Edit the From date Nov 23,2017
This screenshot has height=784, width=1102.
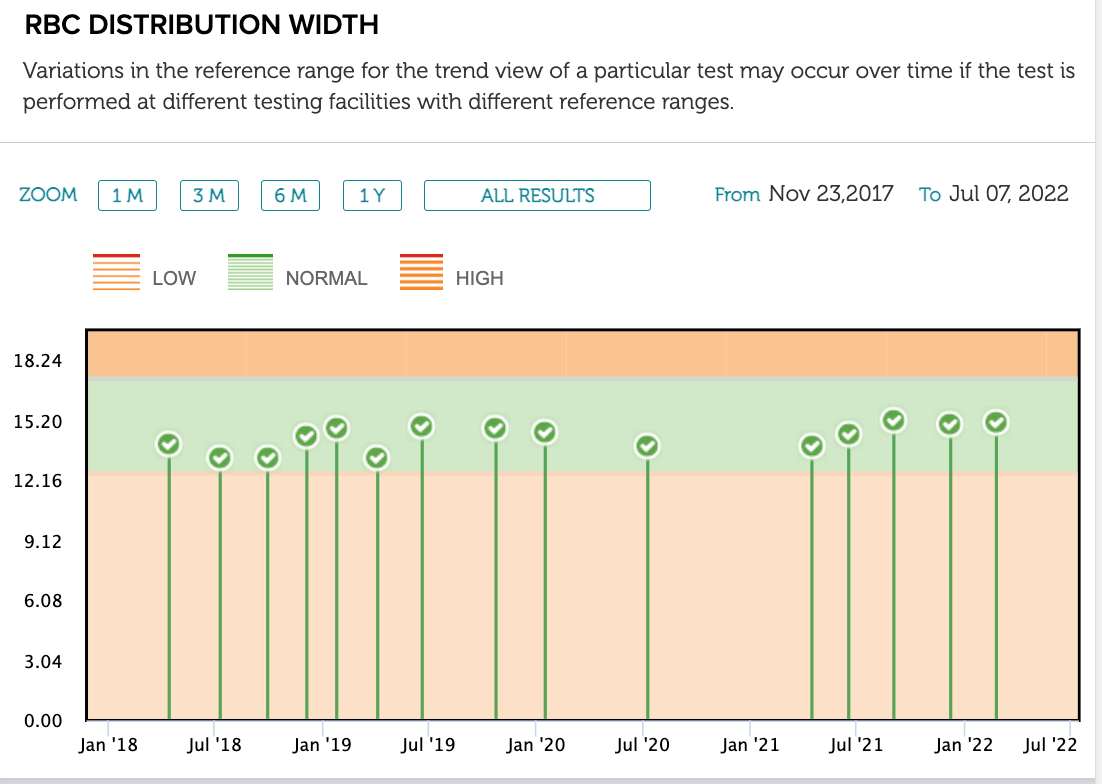point(831,193)
